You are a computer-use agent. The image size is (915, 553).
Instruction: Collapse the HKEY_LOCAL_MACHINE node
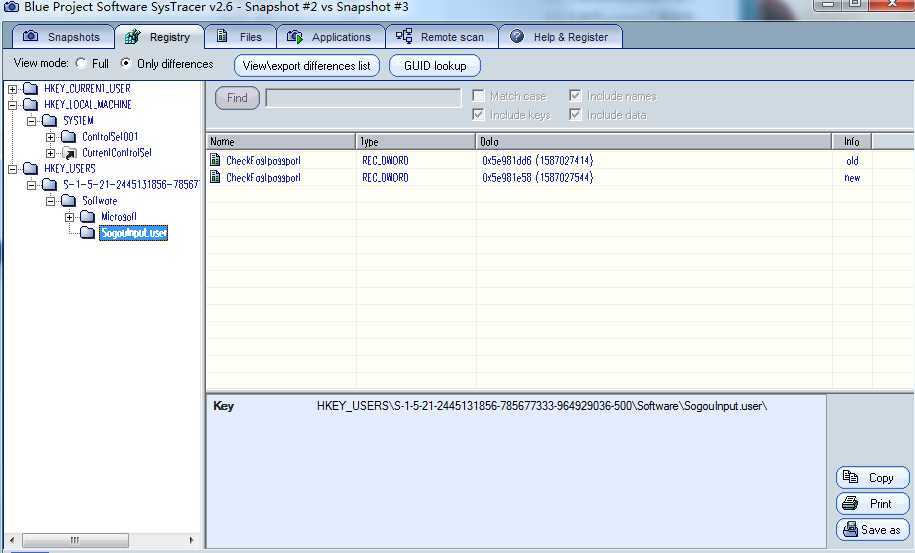coord(13,106)
